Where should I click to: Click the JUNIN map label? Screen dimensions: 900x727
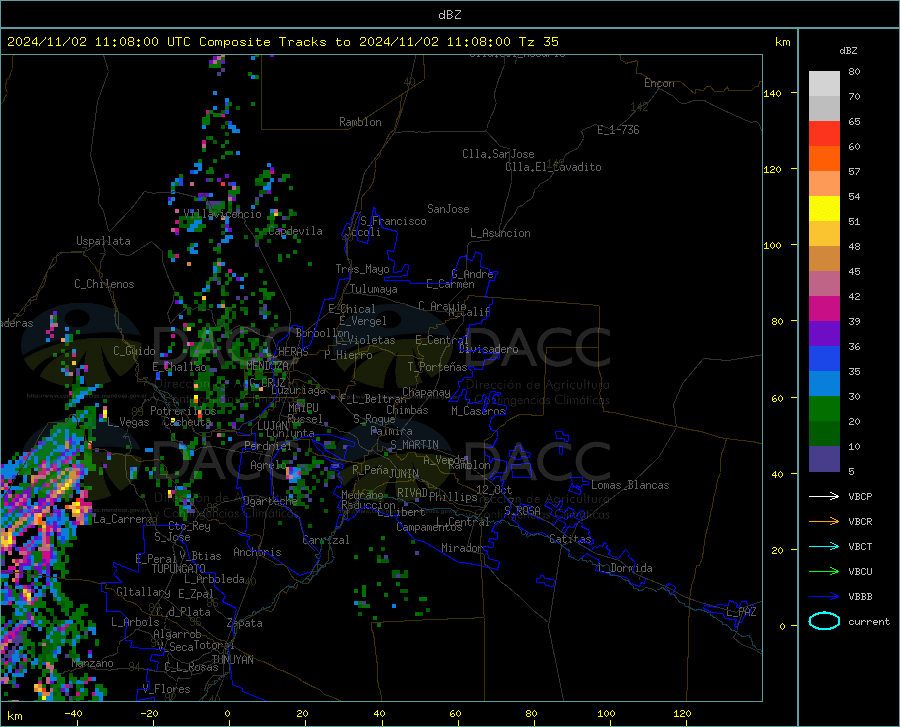click(404, 474)
